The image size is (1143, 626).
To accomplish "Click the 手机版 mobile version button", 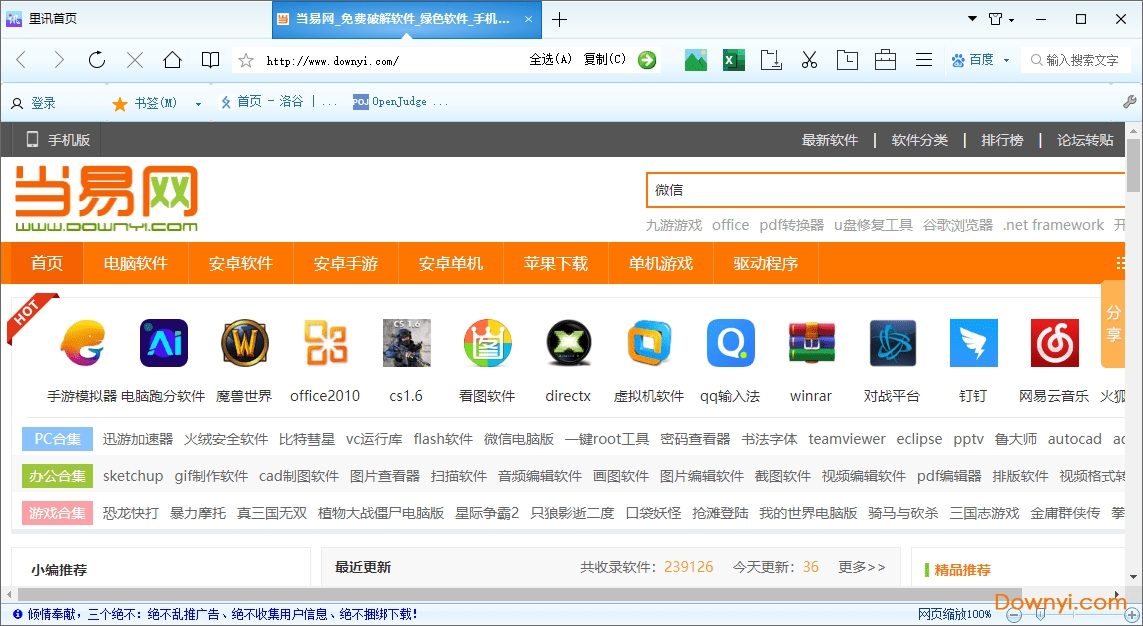I will pos(58,140).
